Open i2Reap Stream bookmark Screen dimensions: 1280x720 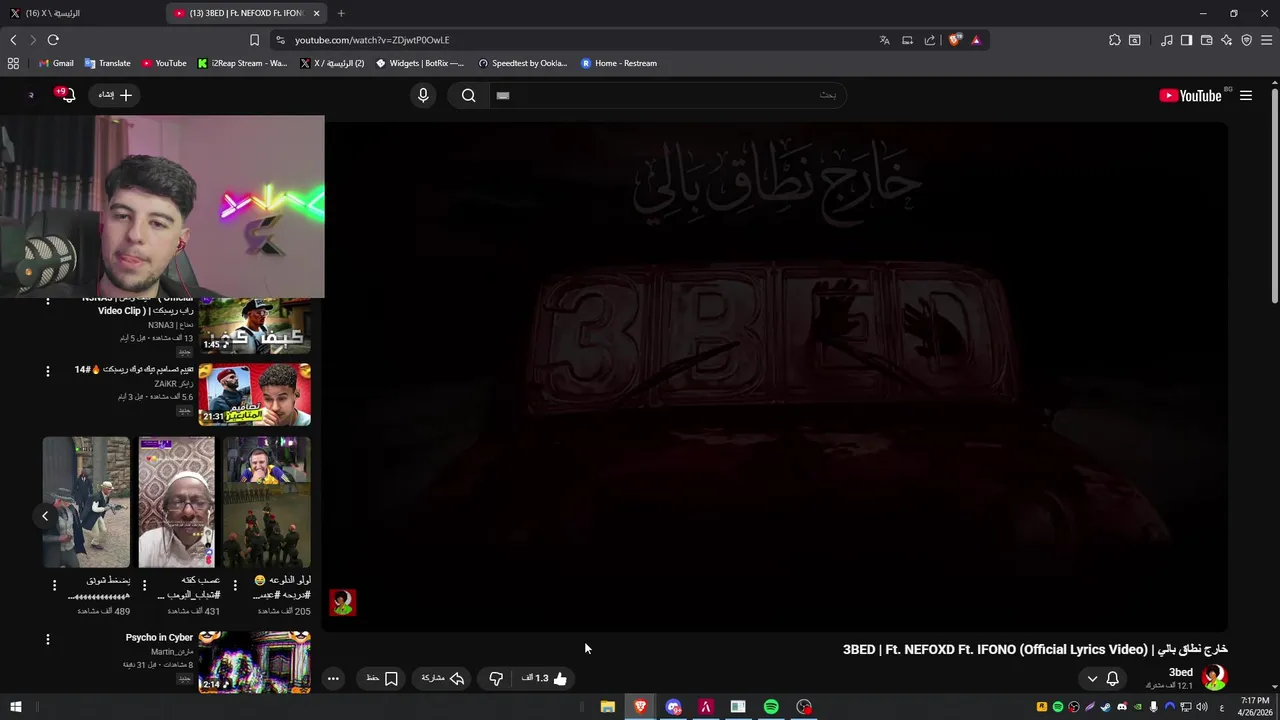242,63
